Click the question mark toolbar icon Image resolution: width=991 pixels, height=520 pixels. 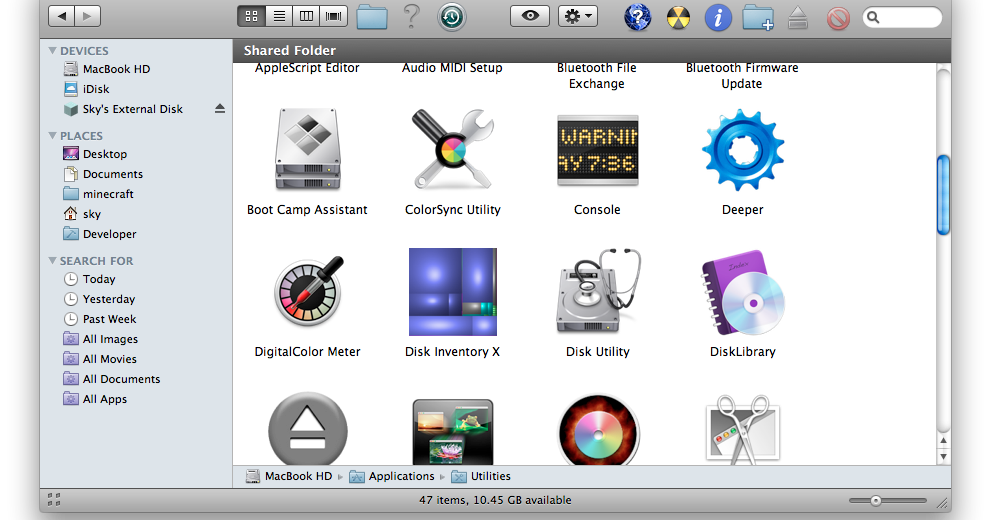pos(411,16)
